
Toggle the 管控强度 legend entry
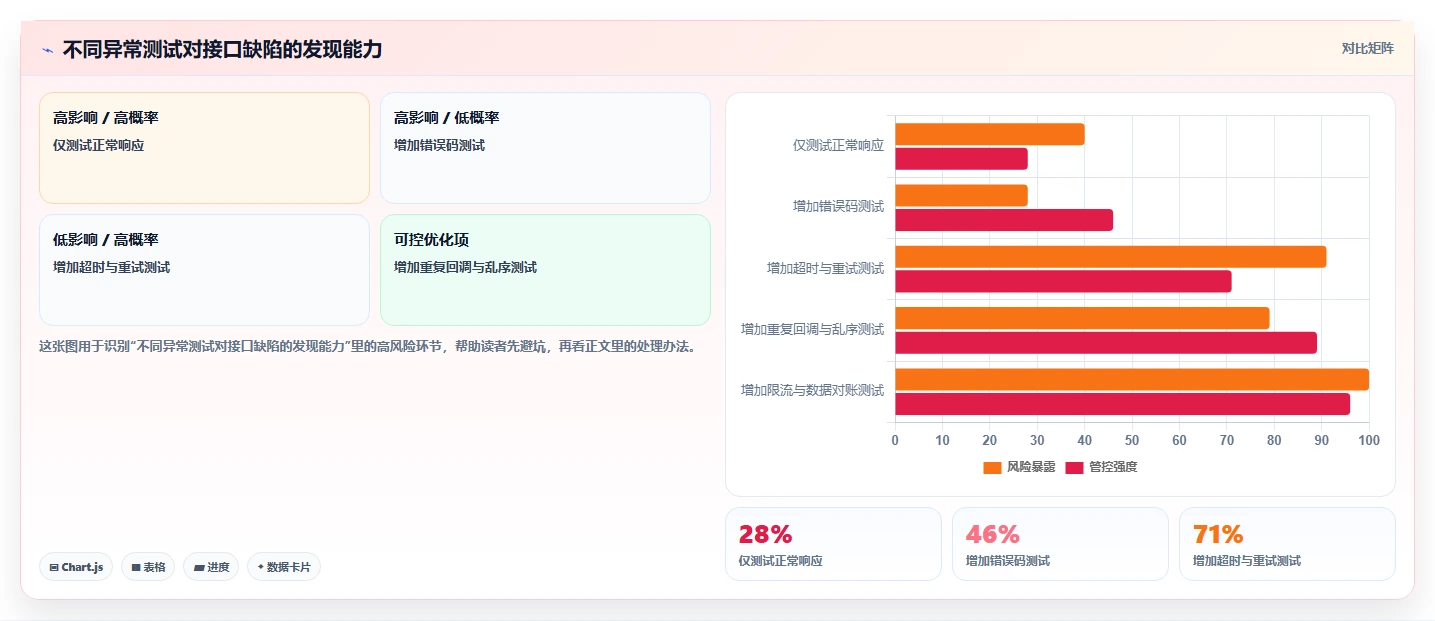1101,467
